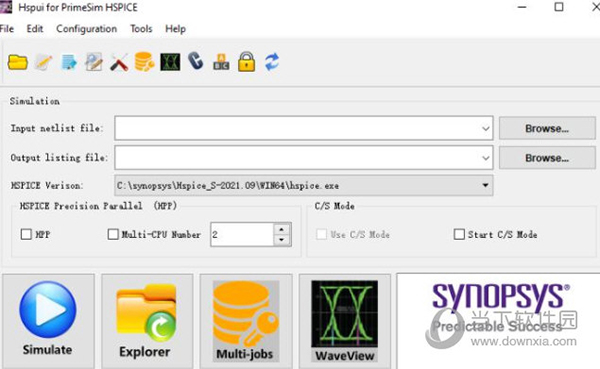Screen dimensions: 600x369
Task: Open the Configuration menu
Action: tap(86, 29)
